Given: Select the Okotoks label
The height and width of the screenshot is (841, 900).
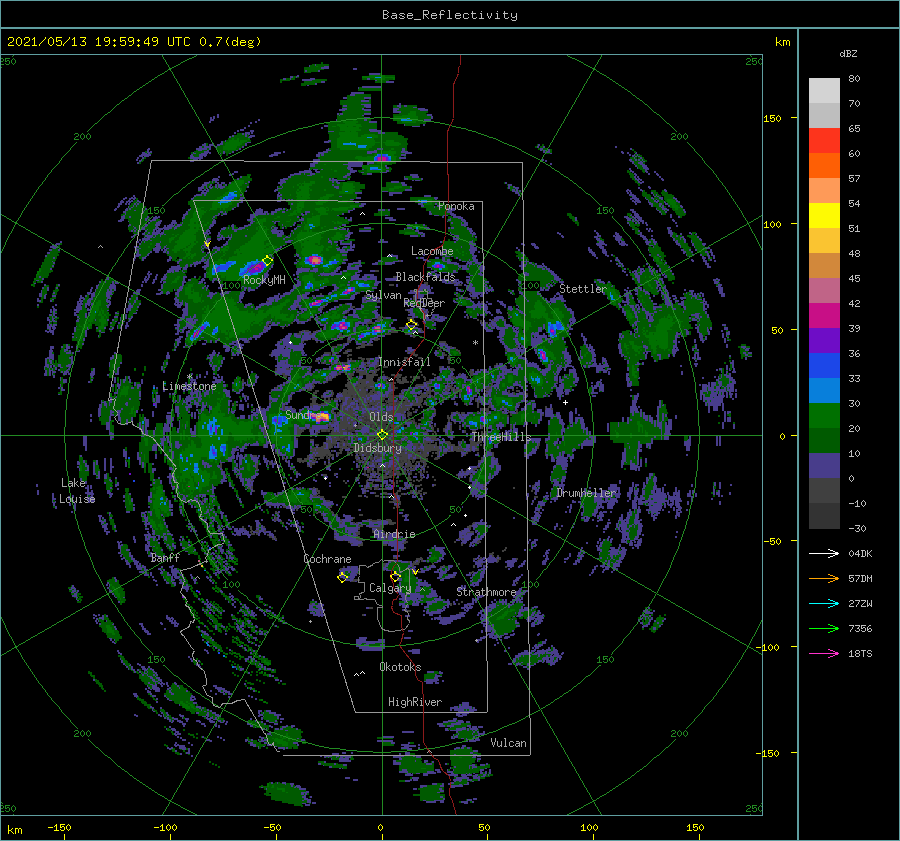Looking at the screenshot, I should coord(400,667).
